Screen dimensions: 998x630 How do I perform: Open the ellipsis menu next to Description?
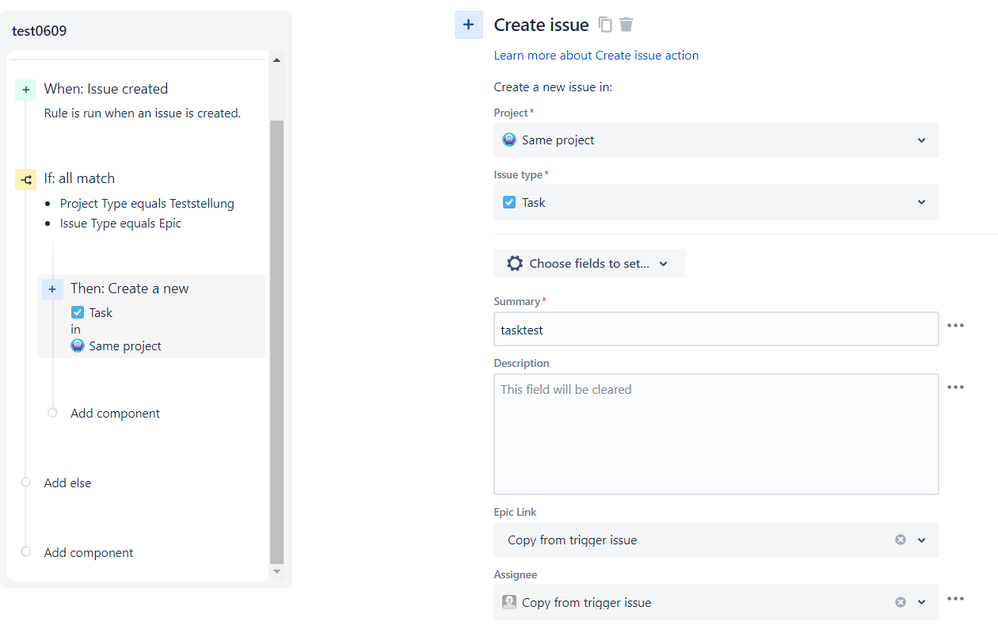click(956, 387)
